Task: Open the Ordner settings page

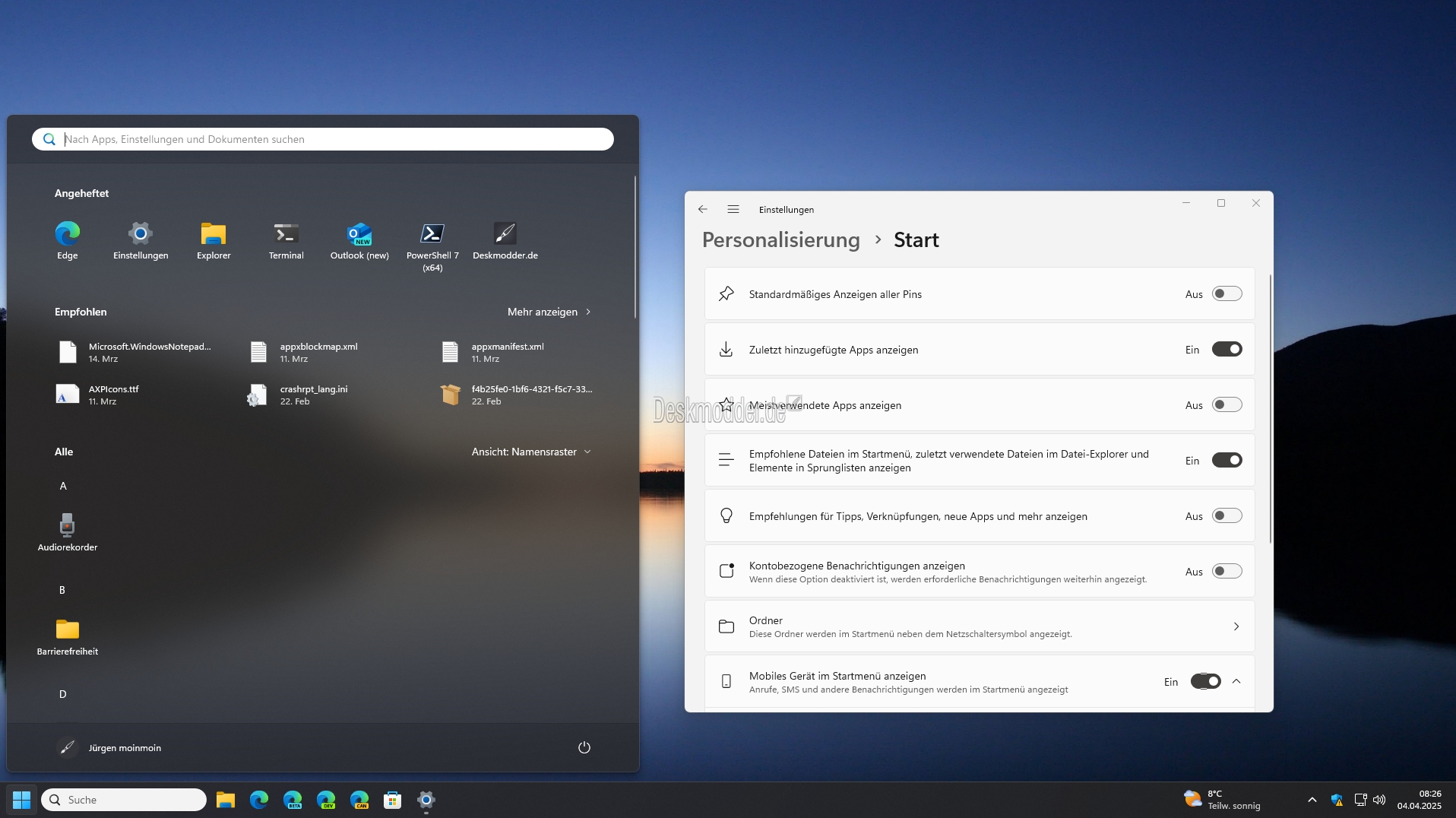Action: click(x=980, y=626)
